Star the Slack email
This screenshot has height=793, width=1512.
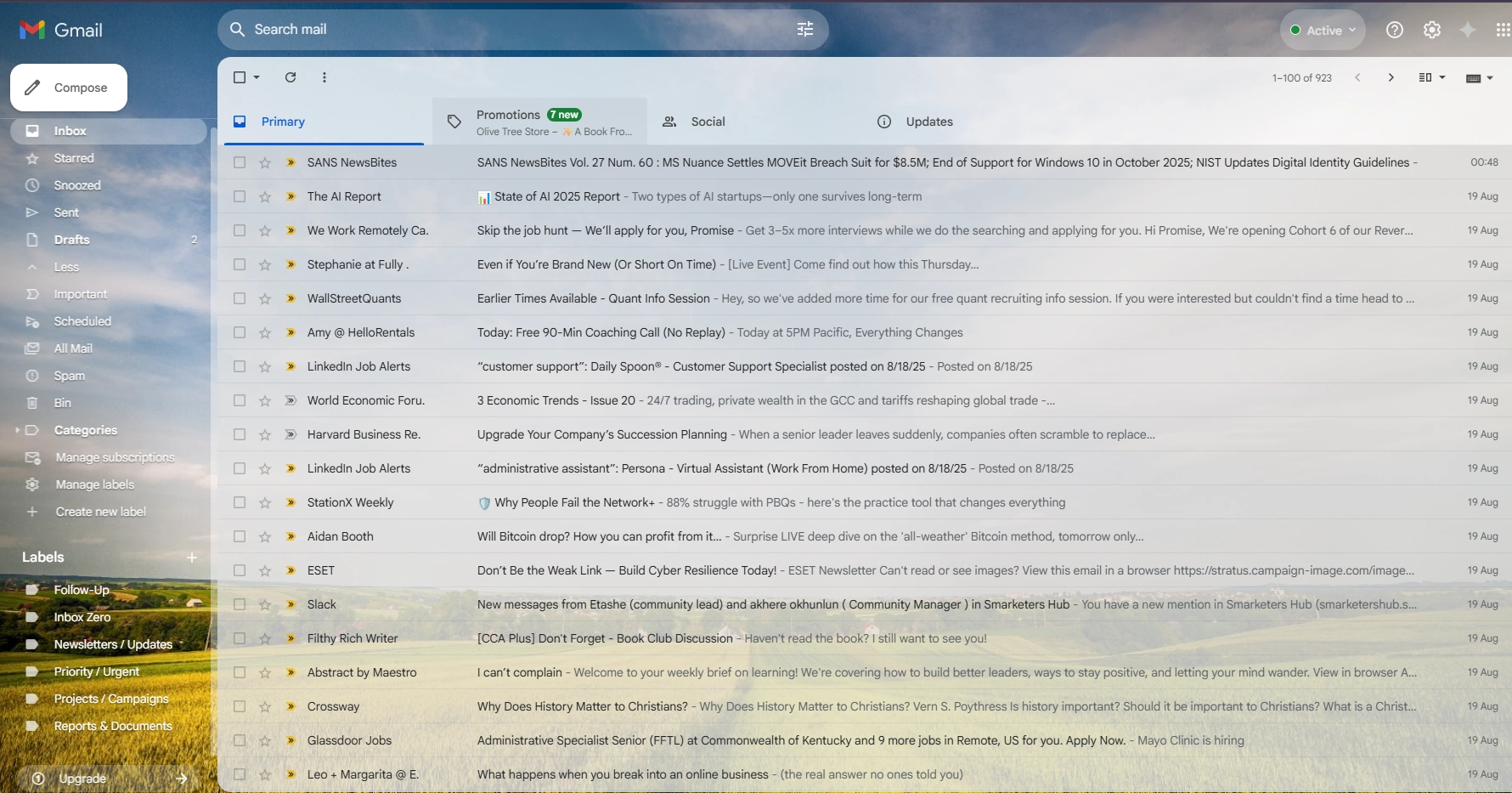(x=265, y=604)
